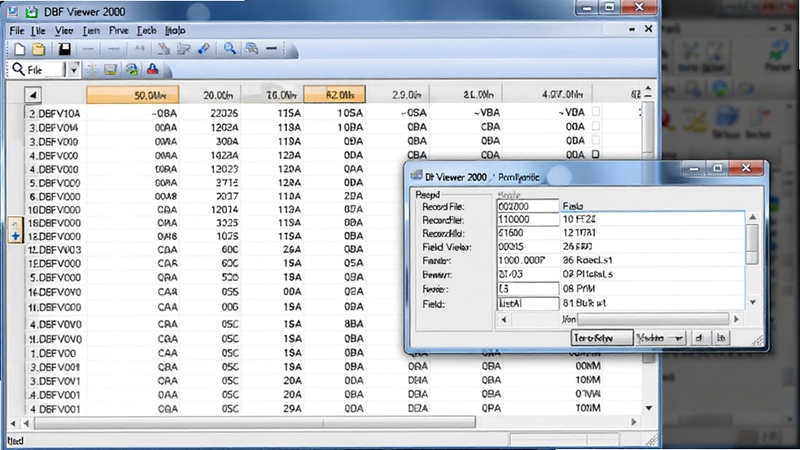Select the dialog list row starting with 81

click(x=653, y=303)
